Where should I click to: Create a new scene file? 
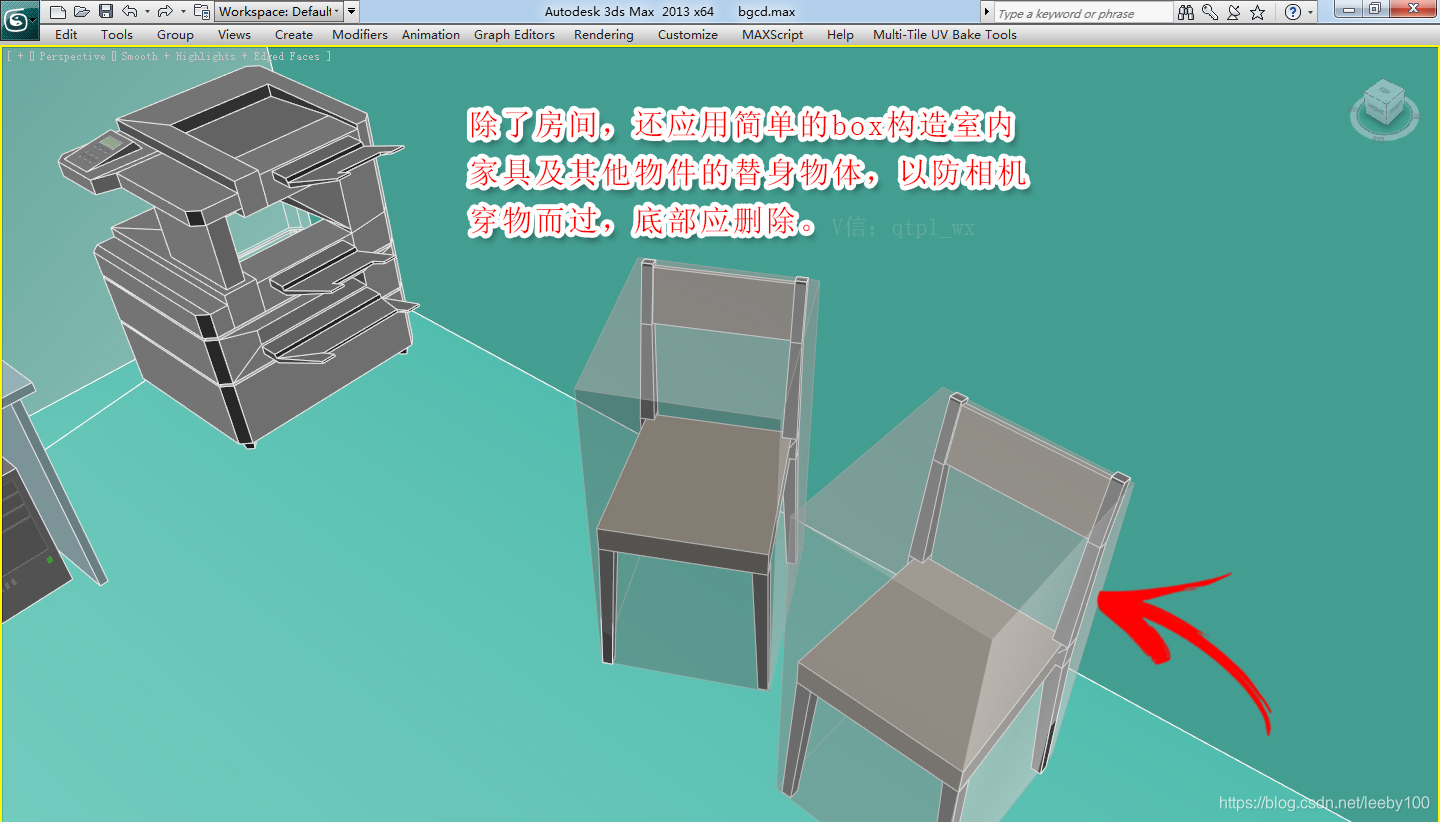coord(58,12)
